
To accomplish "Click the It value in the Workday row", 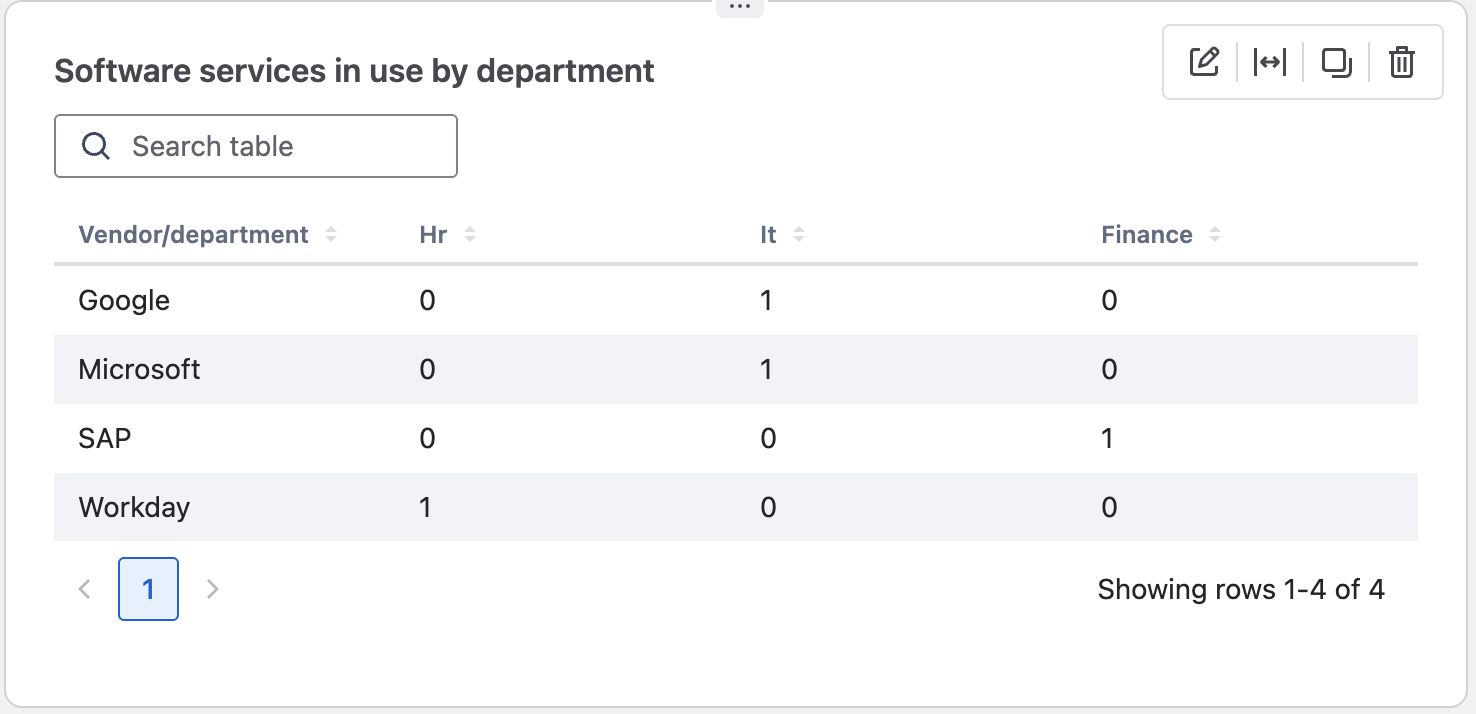I will click(x=768, y=507).
